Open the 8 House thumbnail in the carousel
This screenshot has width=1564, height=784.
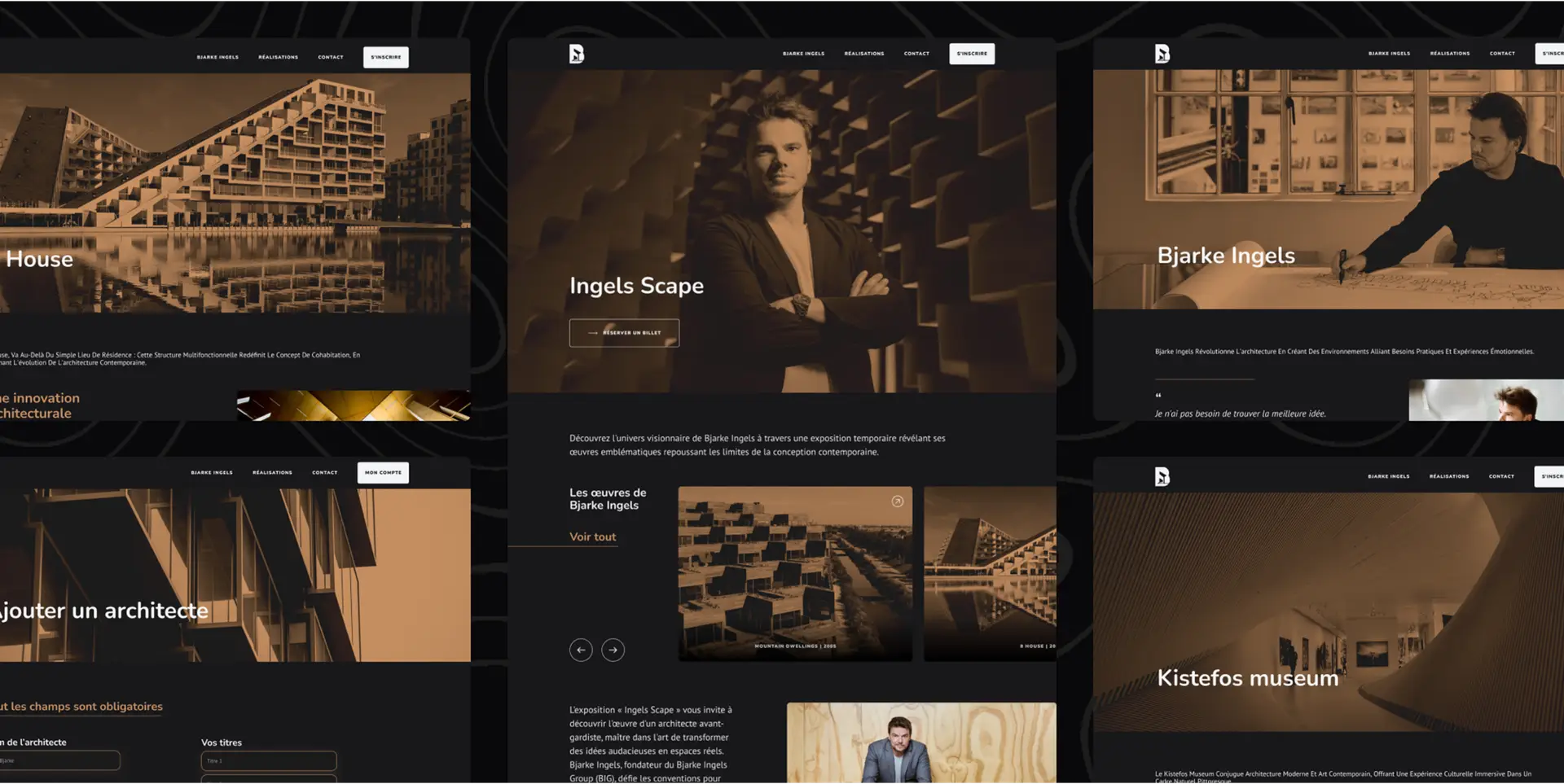point(990,574)
